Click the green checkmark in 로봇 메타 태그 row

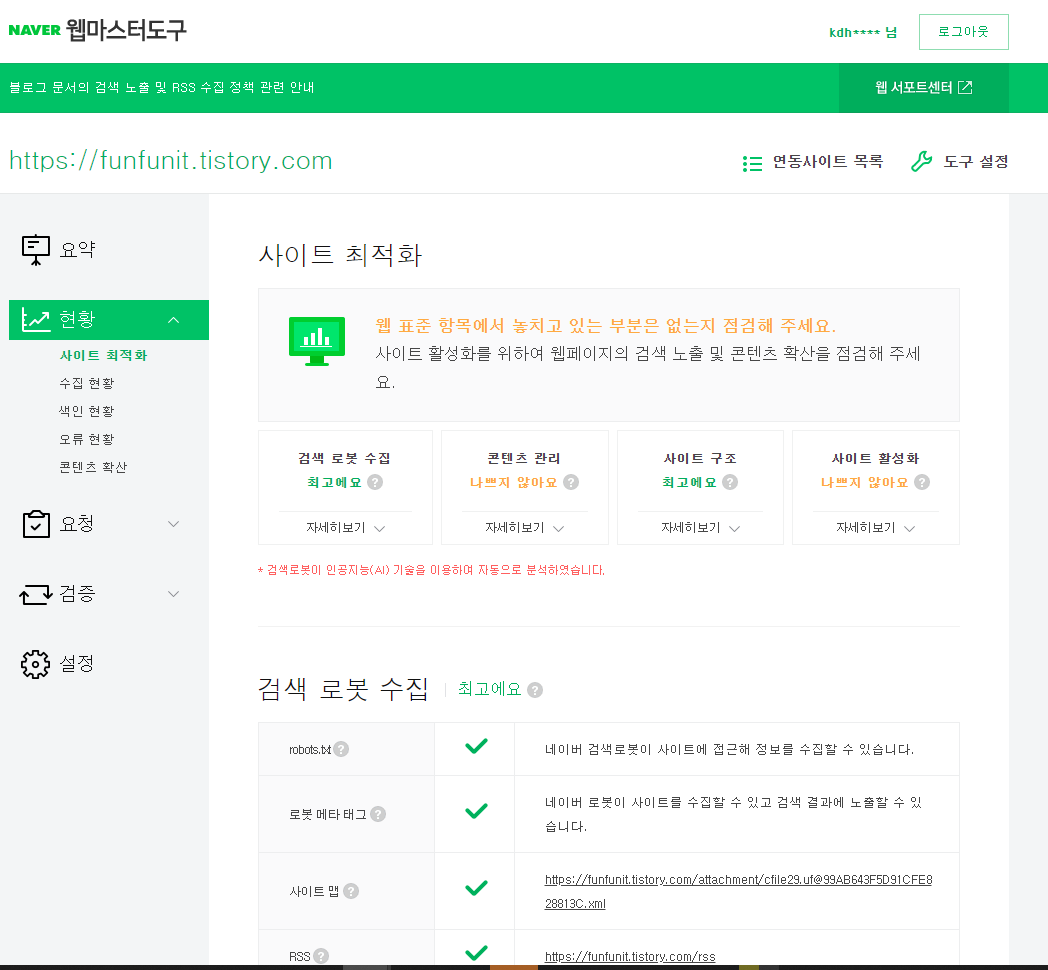(x=476, y=811)
